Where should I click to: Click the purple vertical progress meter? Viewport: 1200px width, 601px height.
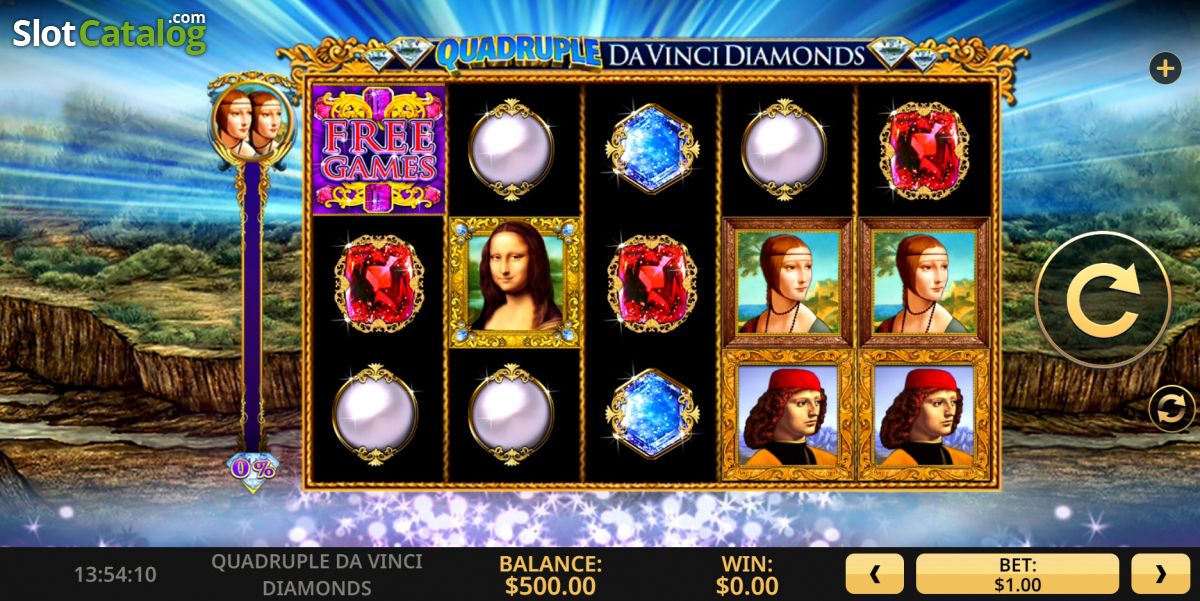pos(252,305)
